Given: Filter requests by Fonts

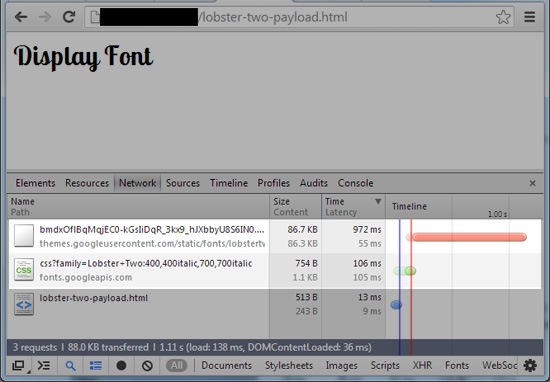Looking at the screenshot, I should [x=457, y=366].
